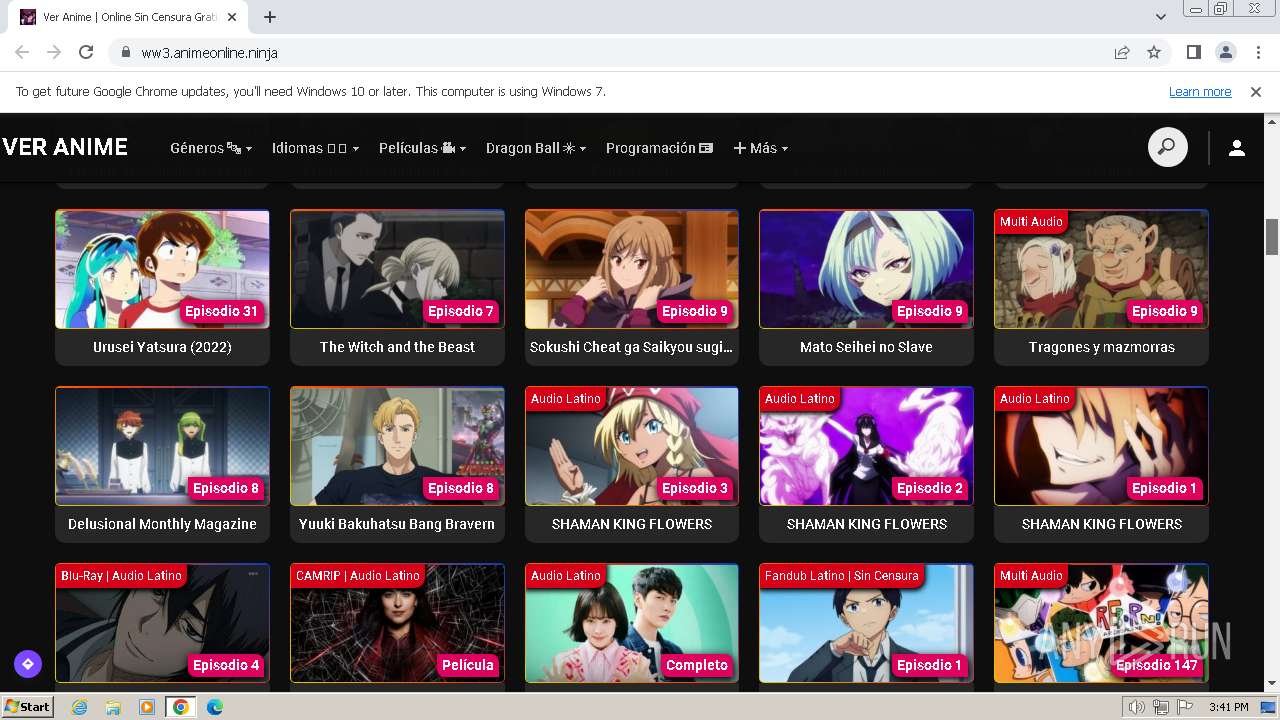Expand the Géneros dropdown menu
This screenshot has height=720, width=1280.
[211, 148]
